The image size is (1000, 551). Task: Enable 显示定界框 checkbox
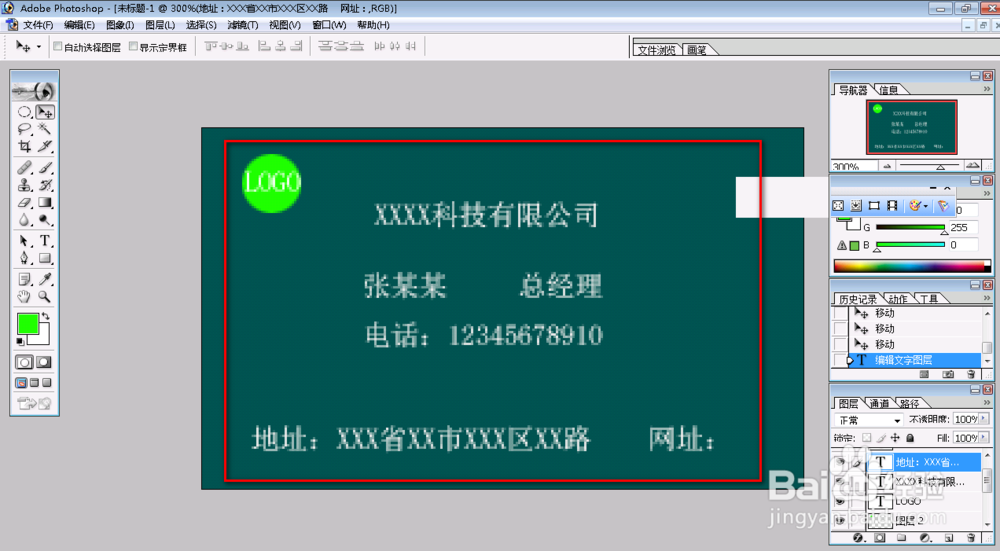point(133,47)
